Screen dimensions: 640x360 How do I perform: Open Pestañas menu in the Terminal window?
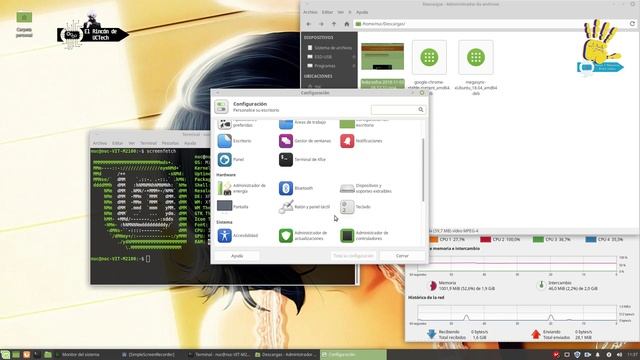pos(170,143)
